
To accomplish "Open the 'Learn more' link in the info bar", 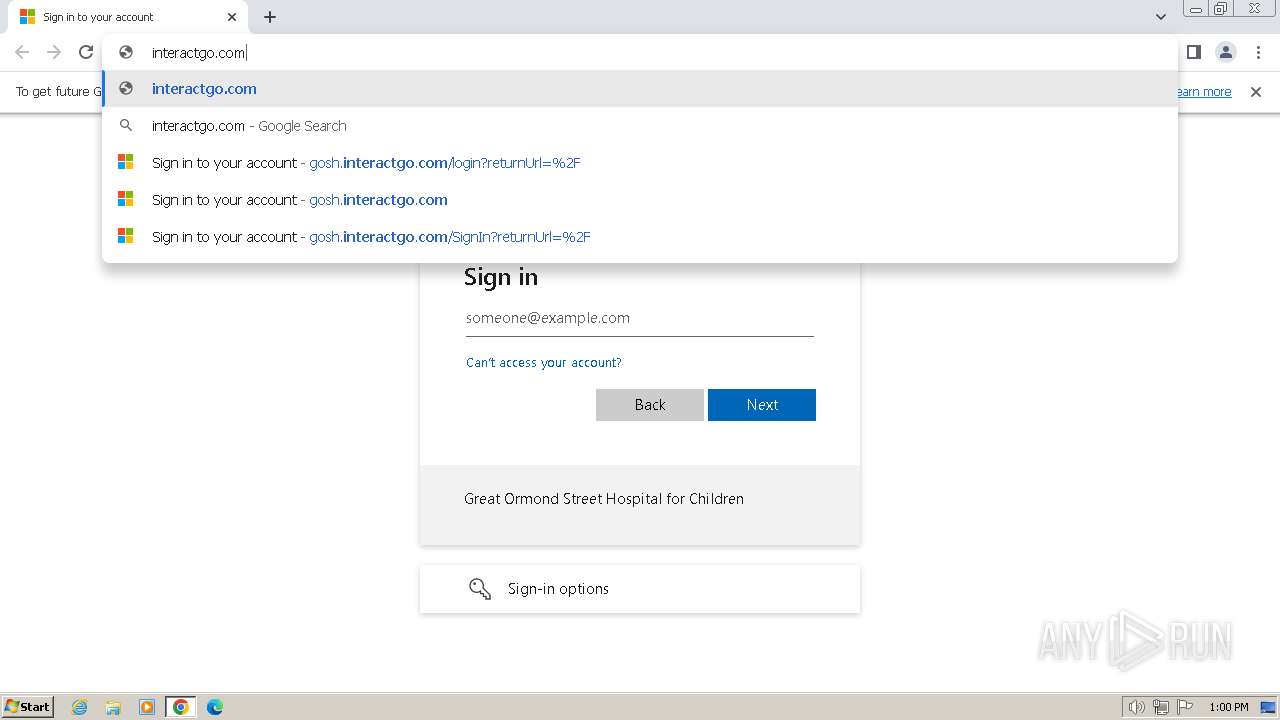I will pos(1204,92).
